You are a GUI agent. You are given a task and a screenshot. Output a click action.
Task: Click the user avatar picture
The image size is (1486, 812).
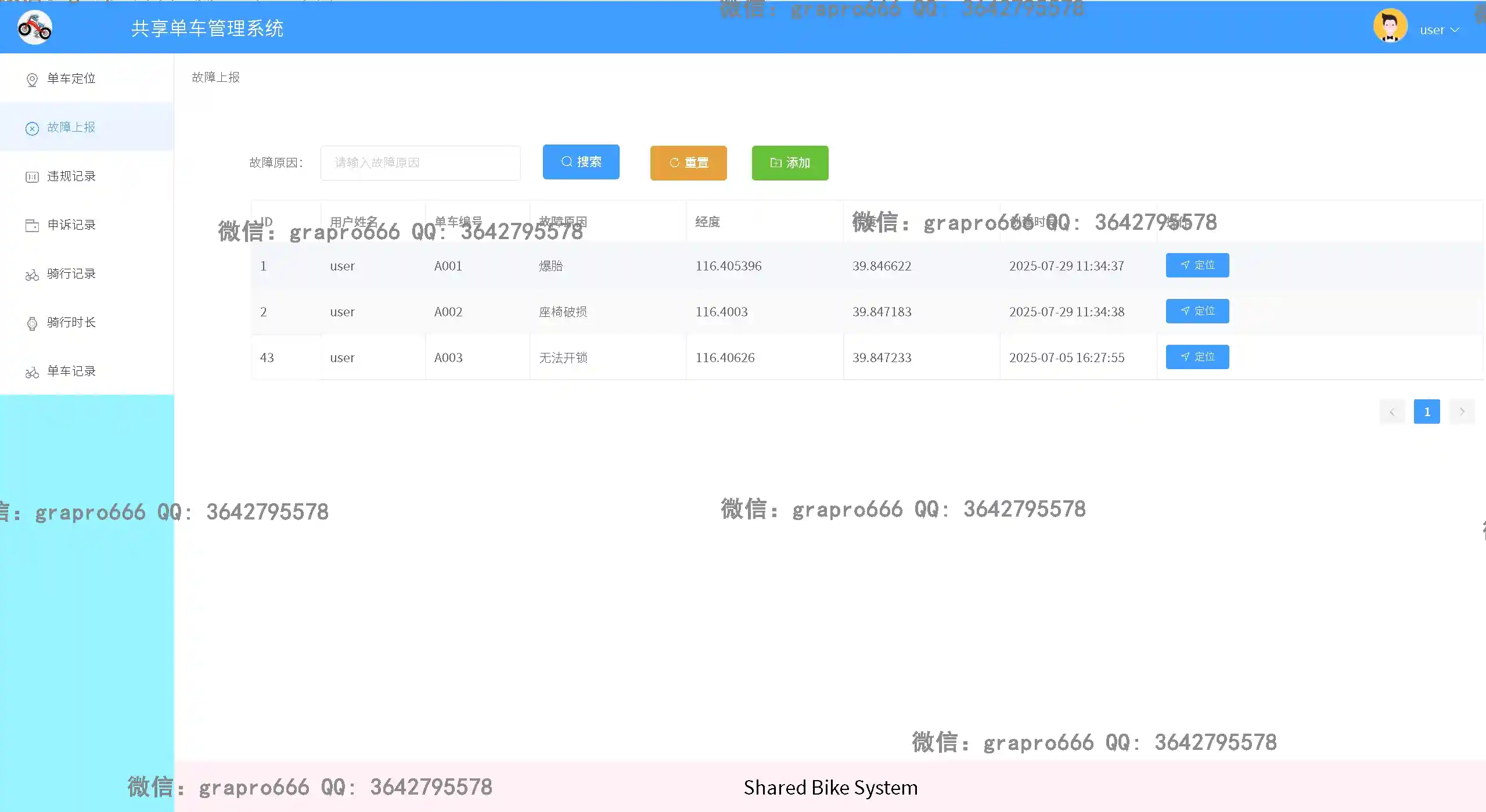[x=1390, y=26]
